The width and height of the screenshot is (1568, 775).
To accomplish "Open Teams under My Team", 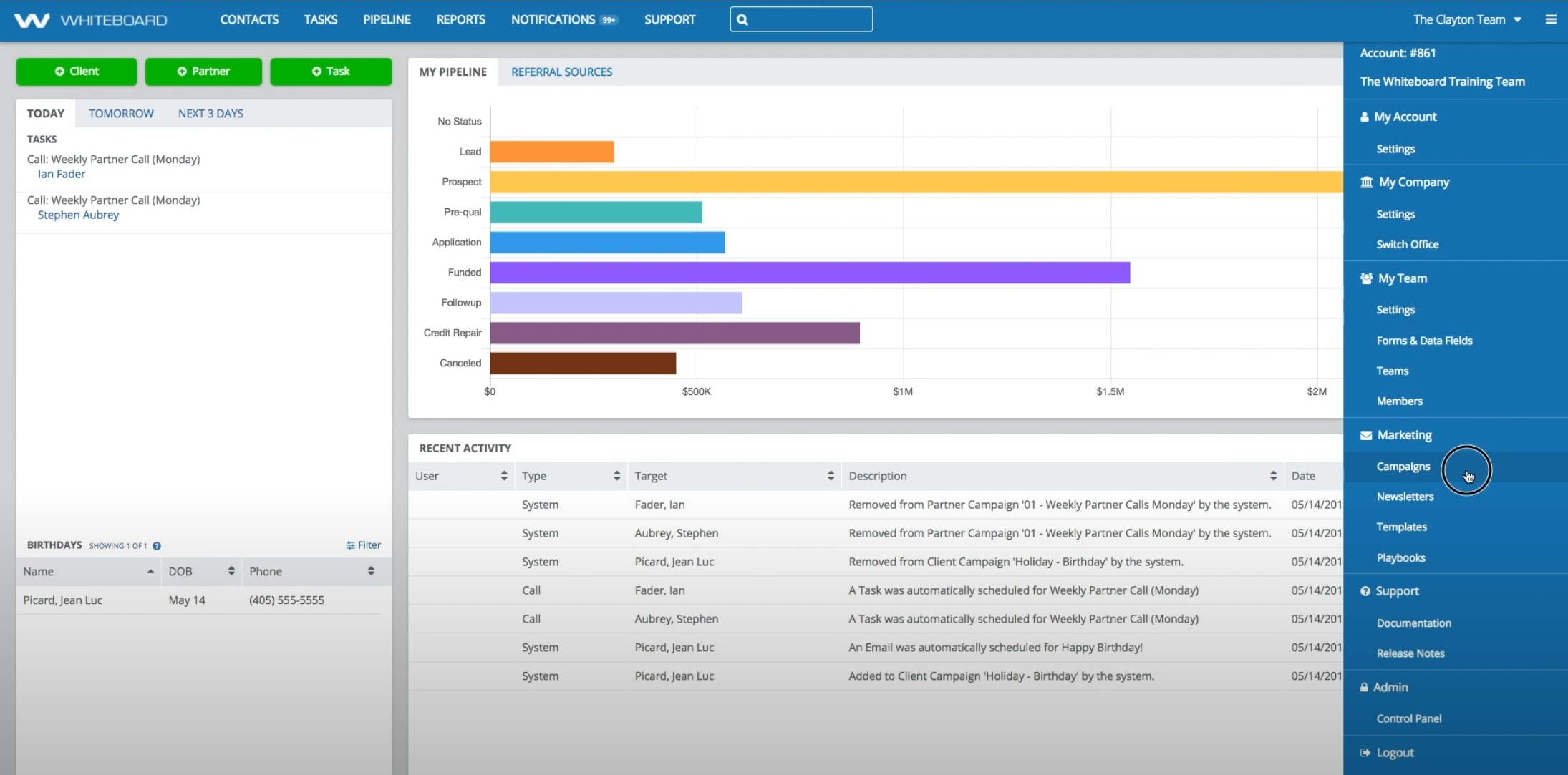I will tap(1392, 371).
